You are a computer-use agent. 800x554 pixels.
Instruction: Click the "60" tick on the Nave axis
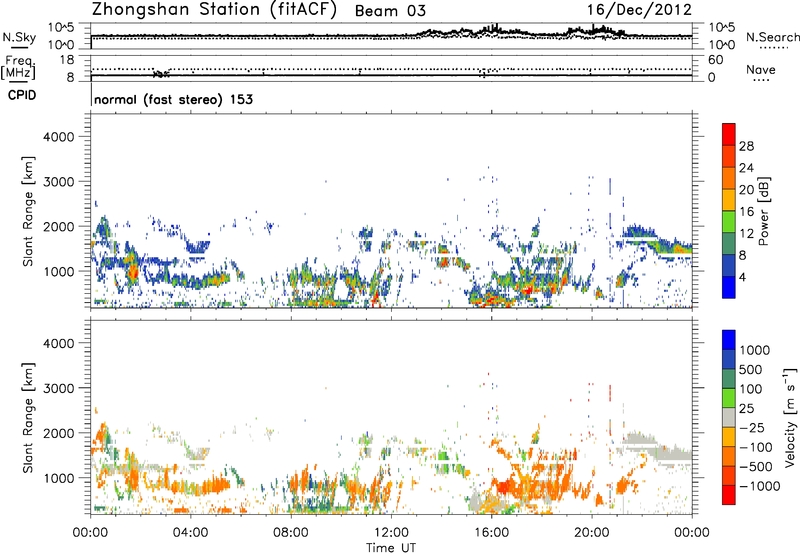tap(715, 60)
